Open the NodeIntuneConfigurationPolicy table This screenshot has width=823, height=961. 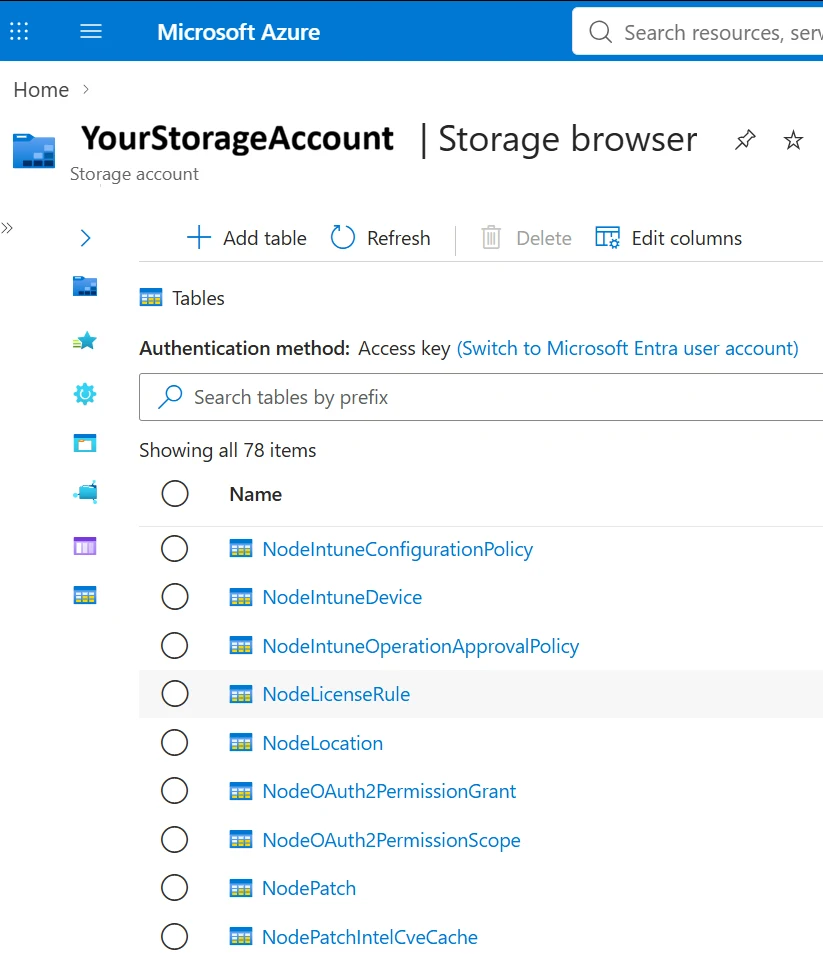coord(398,549)
